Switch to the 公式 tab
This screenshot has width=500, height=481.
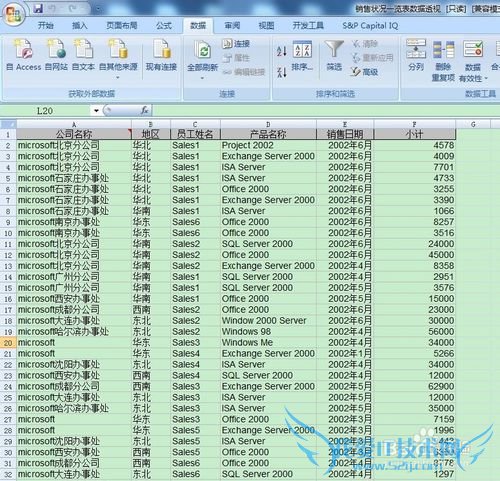point(164,26)
